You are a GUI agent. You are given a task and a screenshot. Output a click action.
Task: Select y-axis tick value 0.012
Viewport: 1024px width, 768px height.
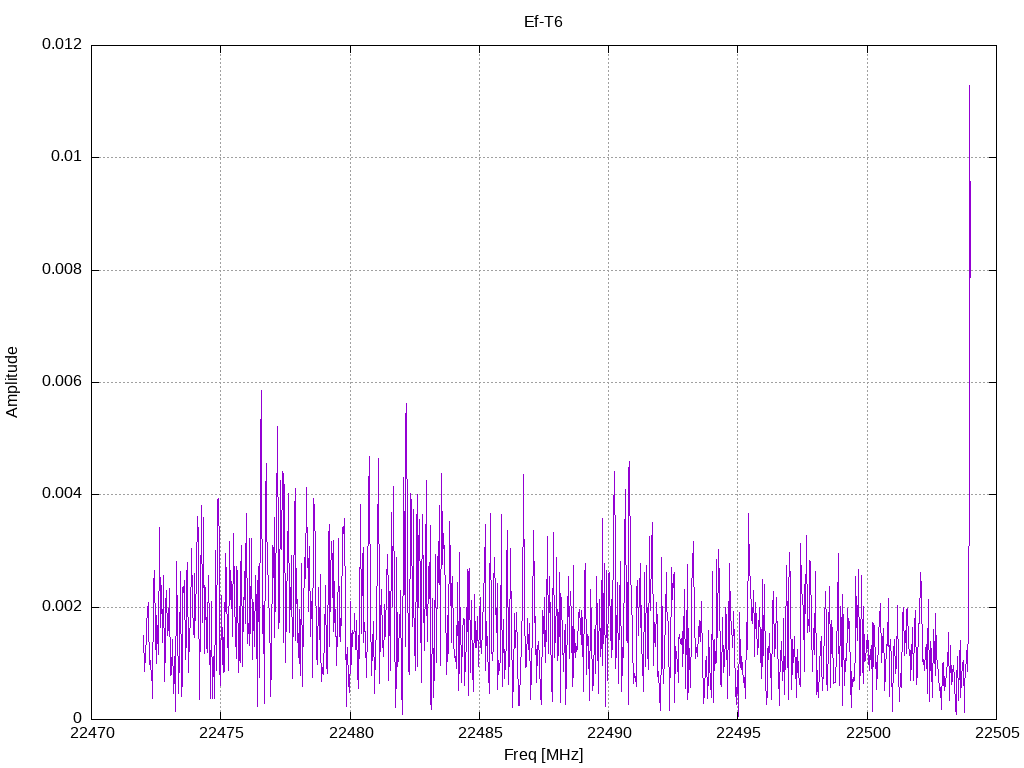click(62, 44)
